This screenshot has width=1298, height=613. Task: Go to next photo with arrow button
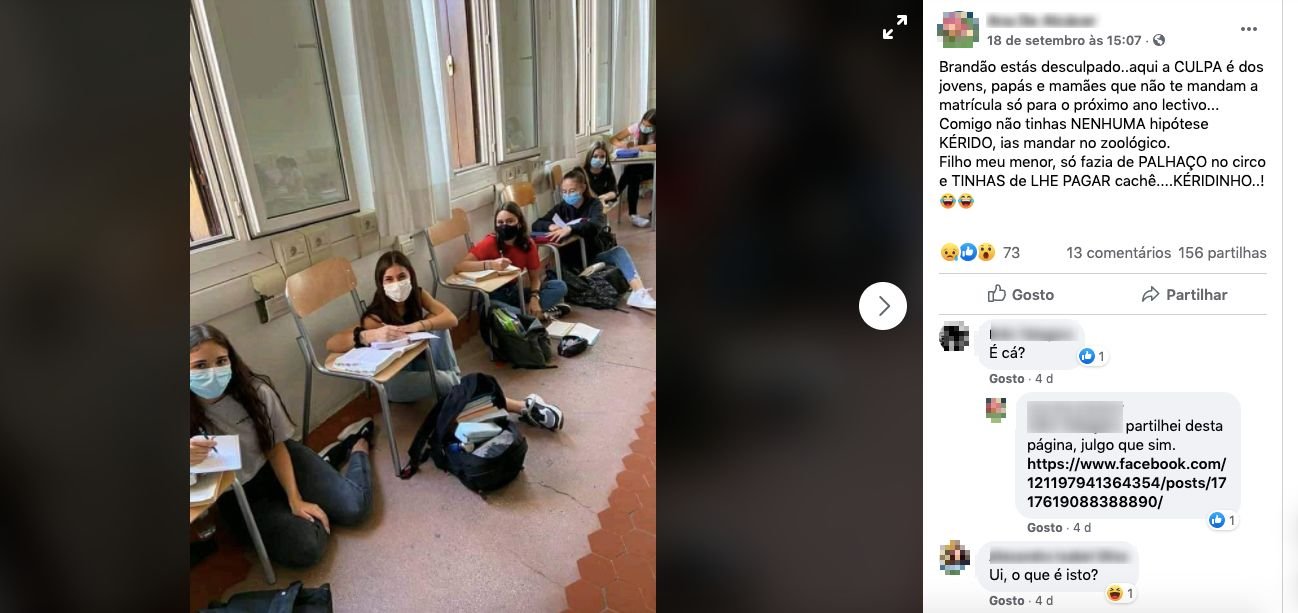tap(883, 306)
